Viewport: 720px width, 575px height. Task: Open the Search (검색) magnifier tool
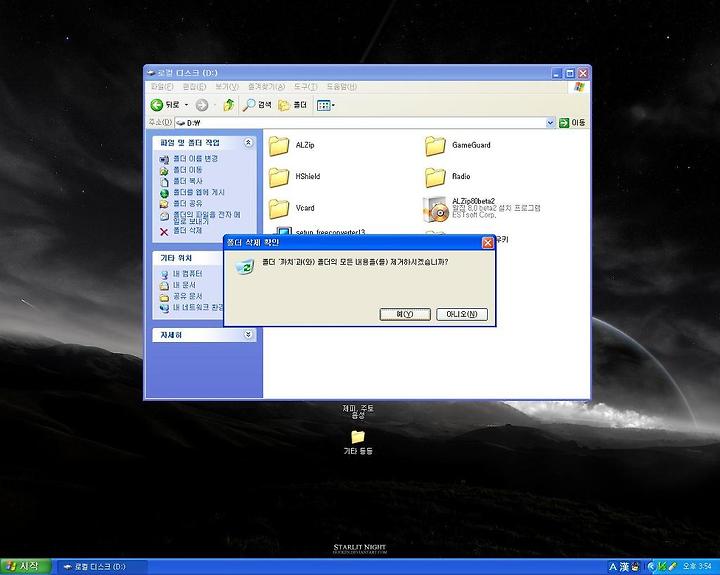[x=257, y=105]
